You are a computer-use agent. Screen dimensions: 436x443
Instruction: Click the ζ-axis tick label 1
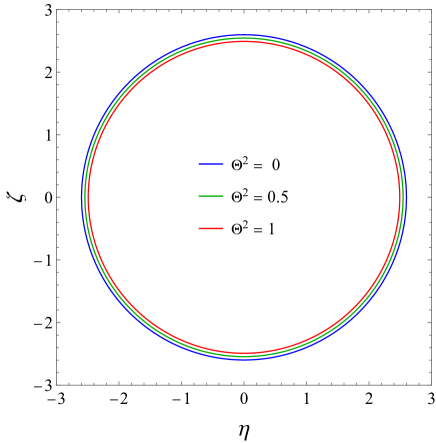(49, 135)
